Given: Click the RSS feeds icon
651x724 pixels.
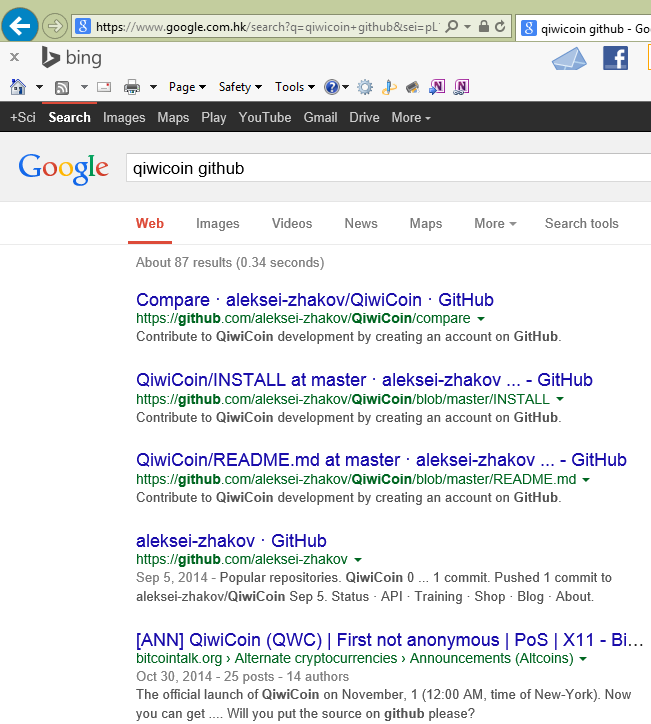Looking at the screenshot, I should 62,87.
